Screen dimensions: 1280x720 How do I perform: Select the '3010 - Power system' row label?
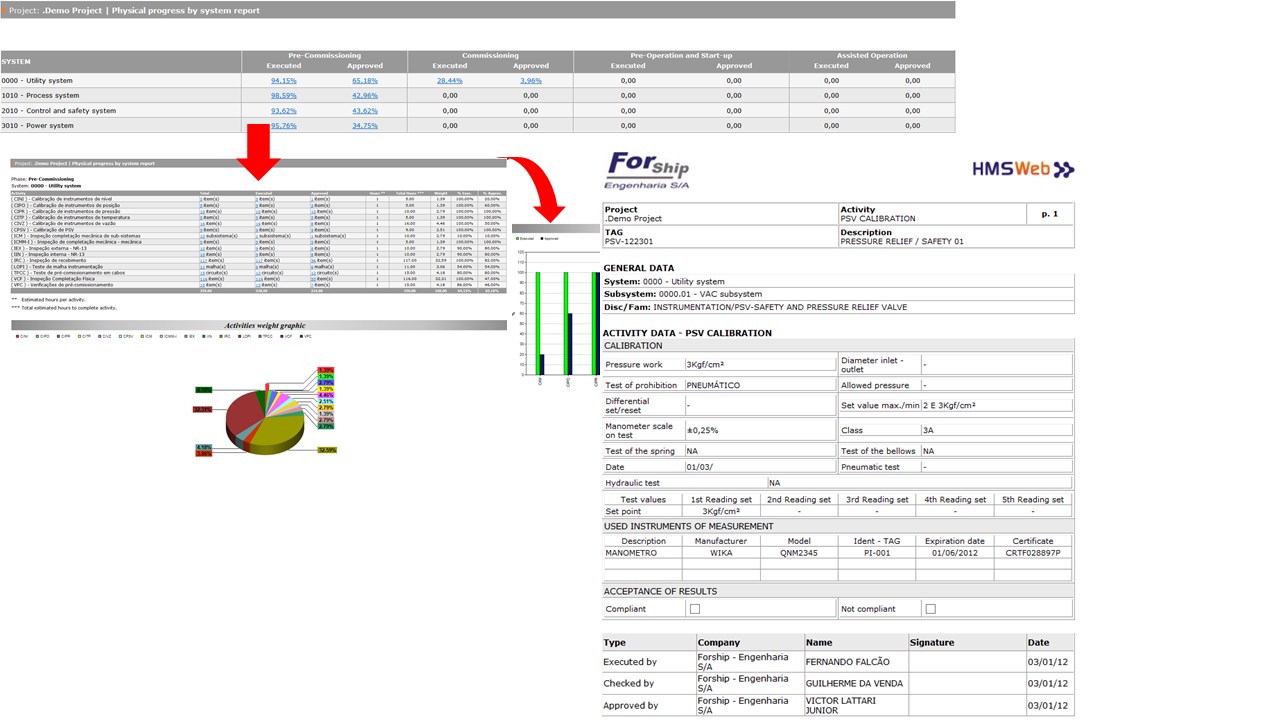pos(38,125)
